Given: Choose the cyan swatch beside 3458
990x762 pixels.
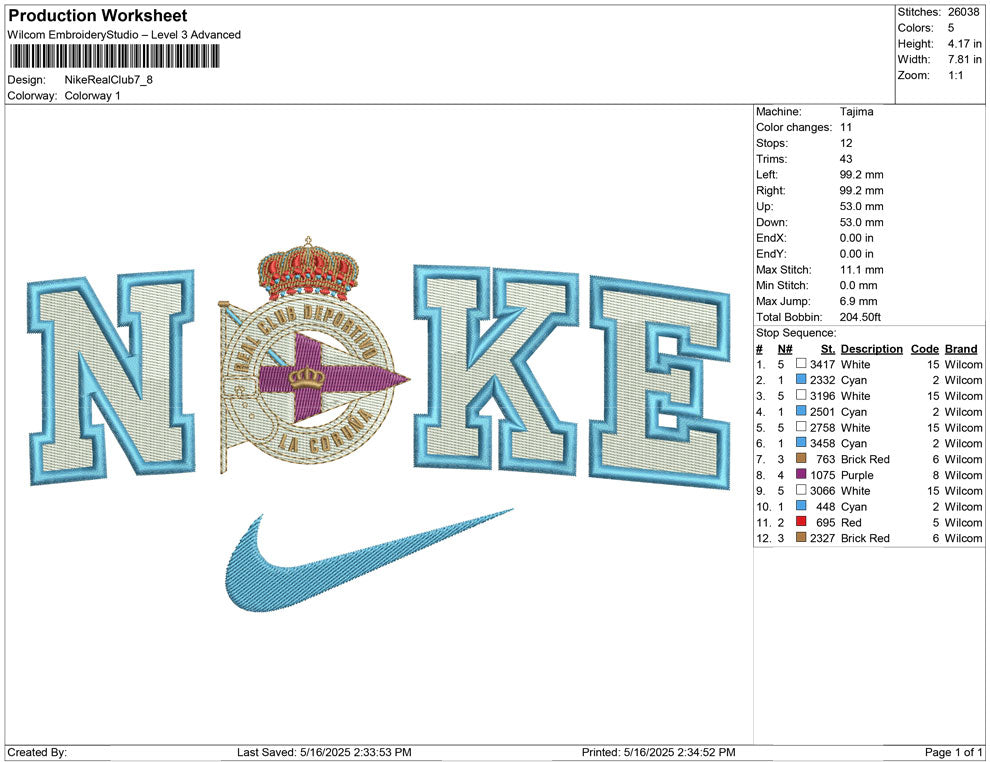Looking at the screenshot, I should coord(801,443).
